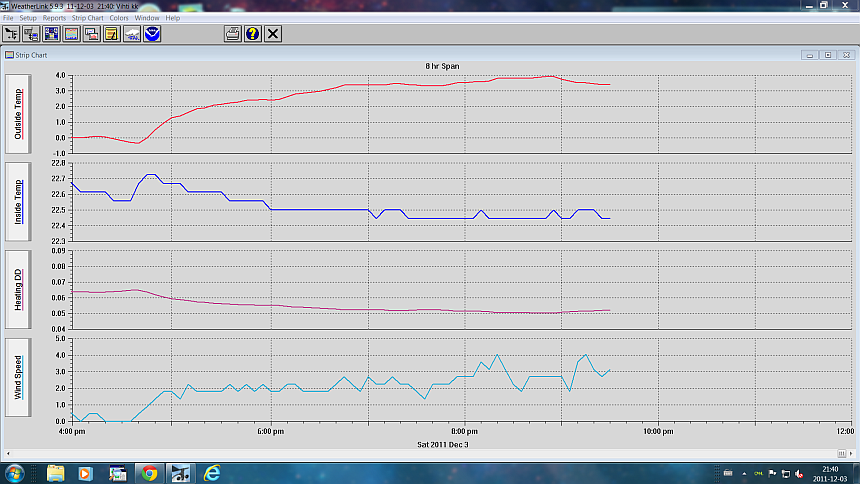The image size is (860, 484).
Task: Open the Colors menu
Action: coord(119,18)
